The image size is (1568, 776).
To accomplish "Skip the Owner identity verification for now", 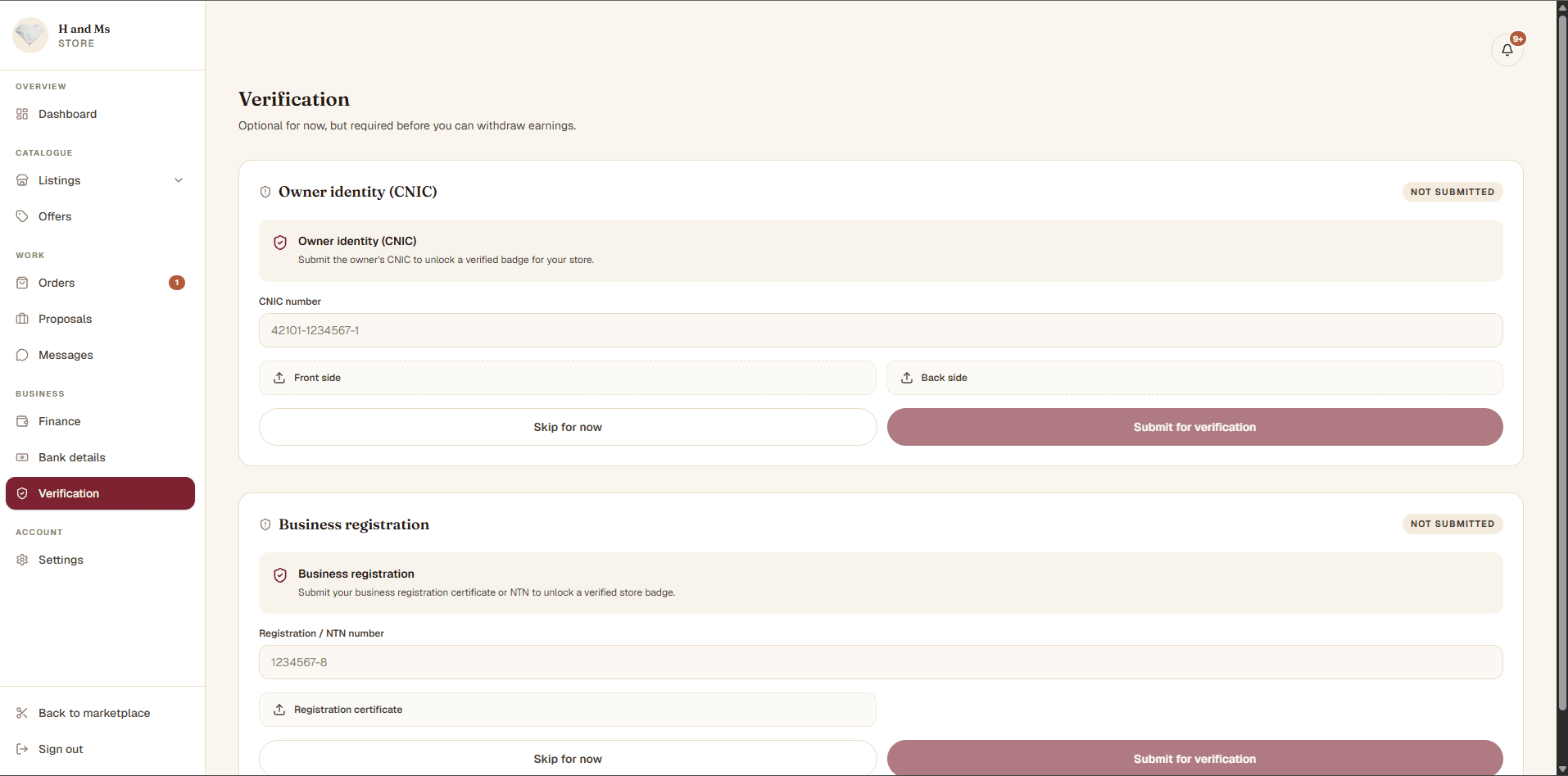I will 568,427.
